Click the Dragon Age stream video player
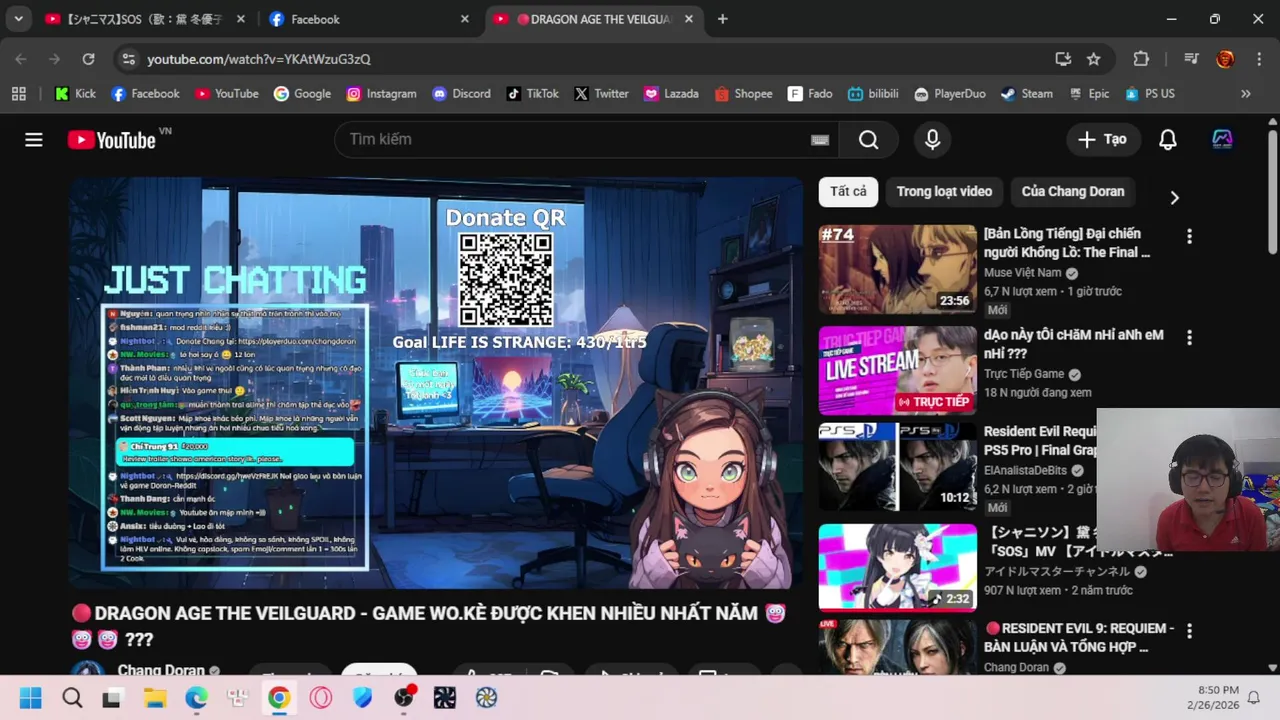This screenshot has width=1280, height=720. [436, 383]
